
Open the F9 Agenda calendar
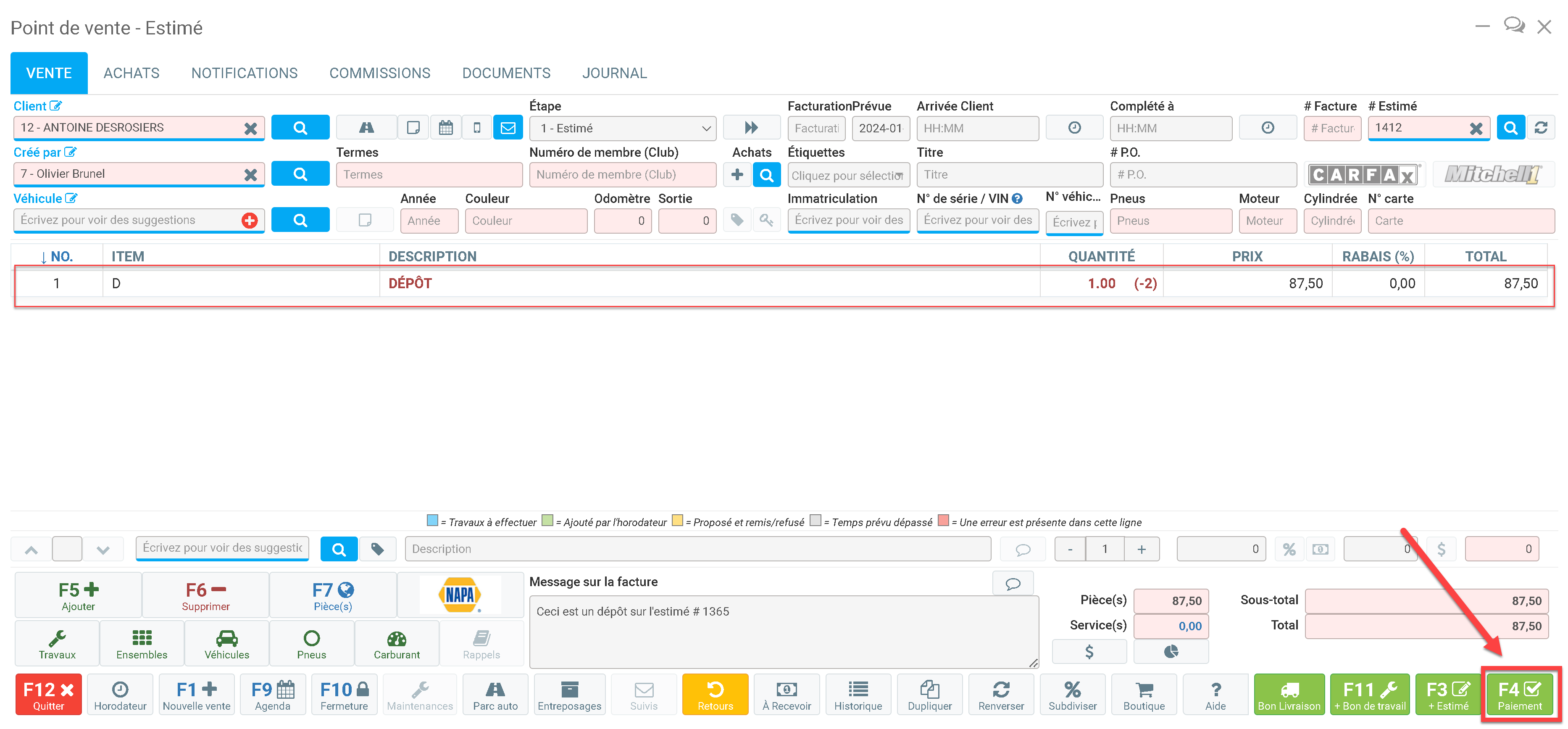[x=272, y=694]
